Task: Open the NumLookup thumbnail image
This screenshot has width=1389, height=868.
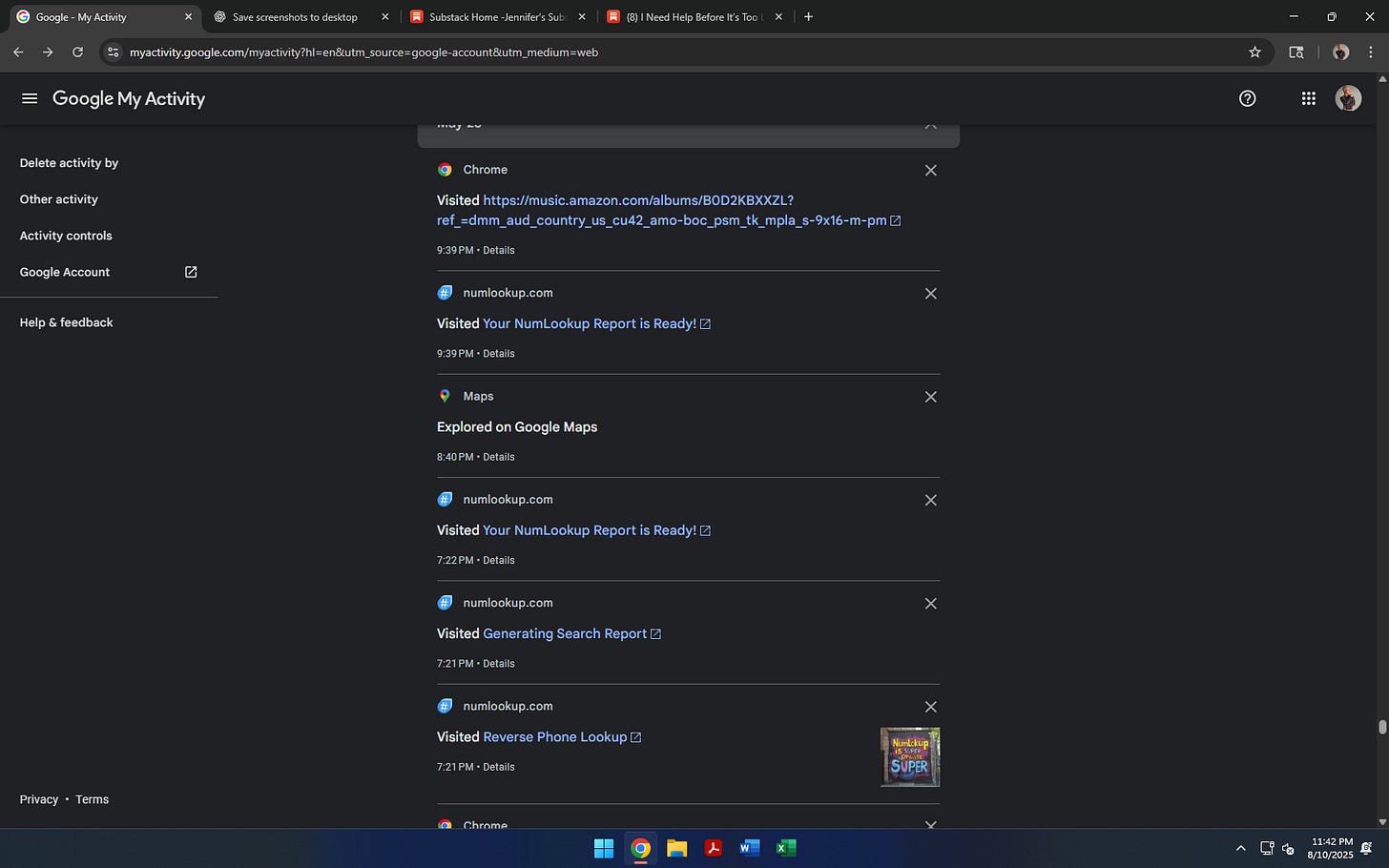Action: (x=910, y=757)
